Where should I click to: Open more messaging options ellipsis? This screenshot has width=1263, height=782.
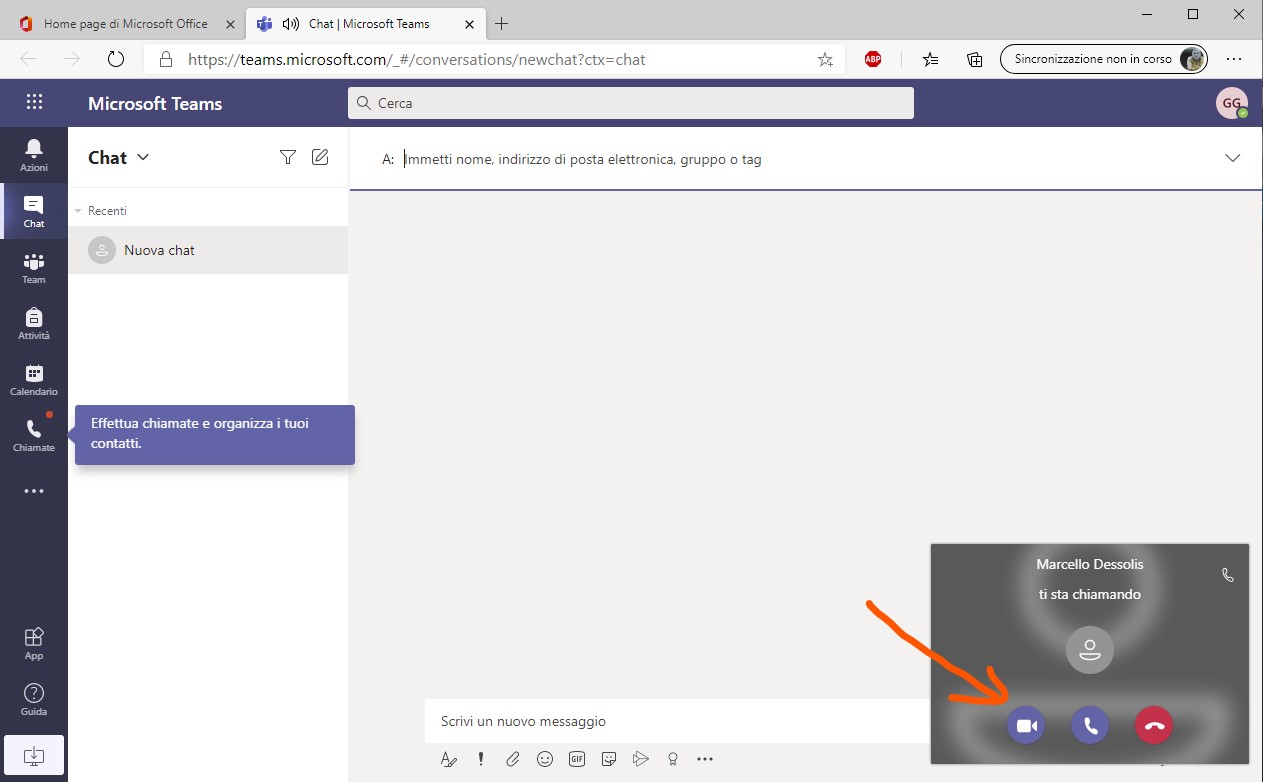click(x=705, y=759)
